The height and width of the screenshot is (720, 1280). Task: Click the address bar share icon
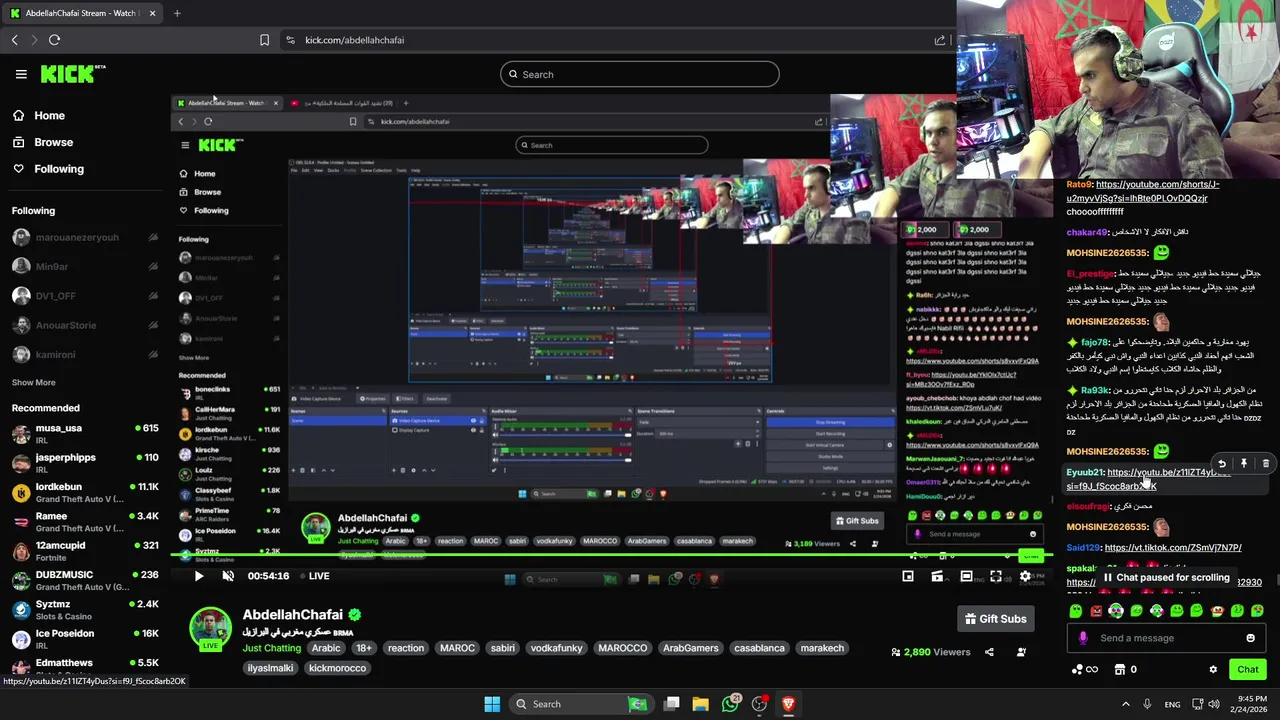pyautogui.click(x=940, y=40)
